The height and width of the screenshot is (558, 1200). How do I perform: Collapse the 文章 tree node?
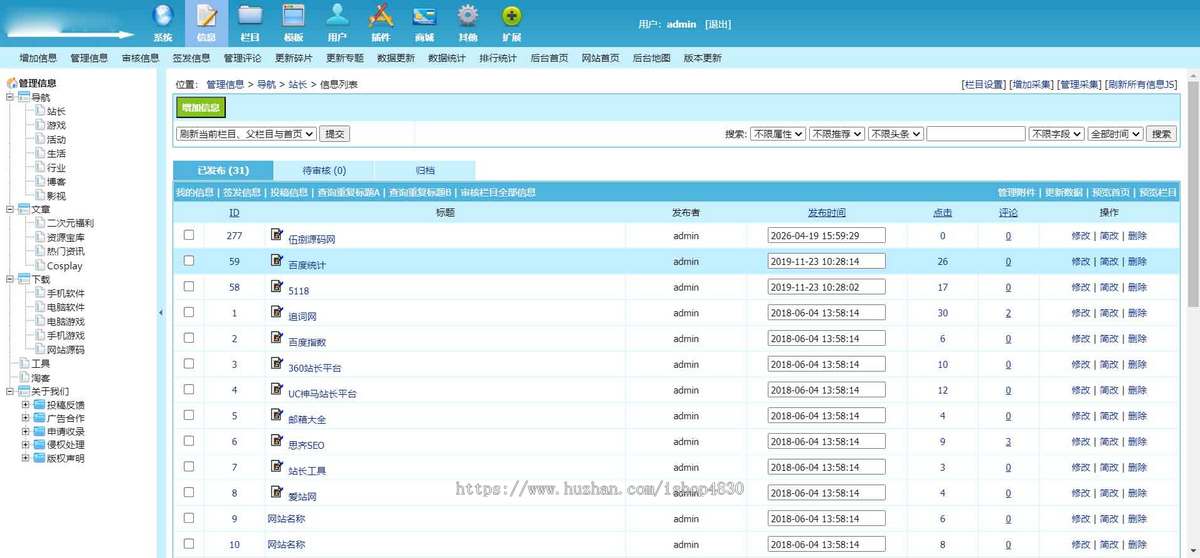click(11, 209)
